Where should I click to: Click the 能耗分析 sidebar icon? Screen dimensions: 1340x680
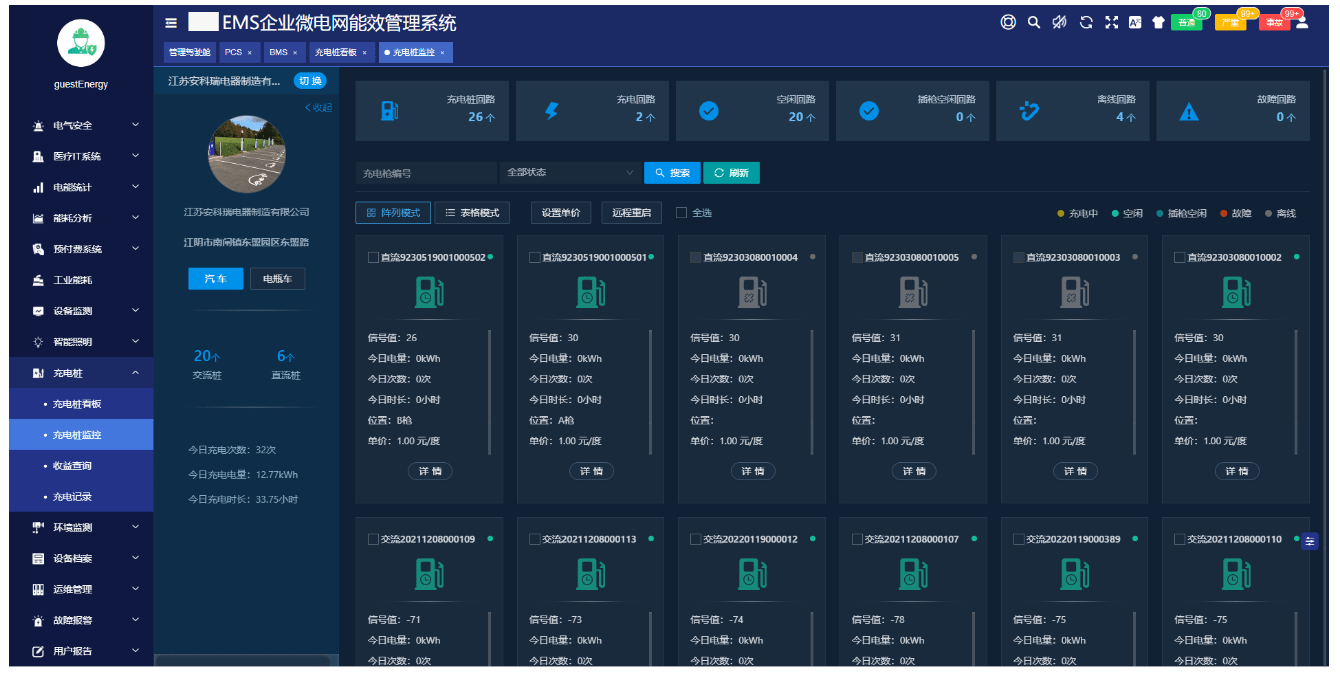coord(38,218)
